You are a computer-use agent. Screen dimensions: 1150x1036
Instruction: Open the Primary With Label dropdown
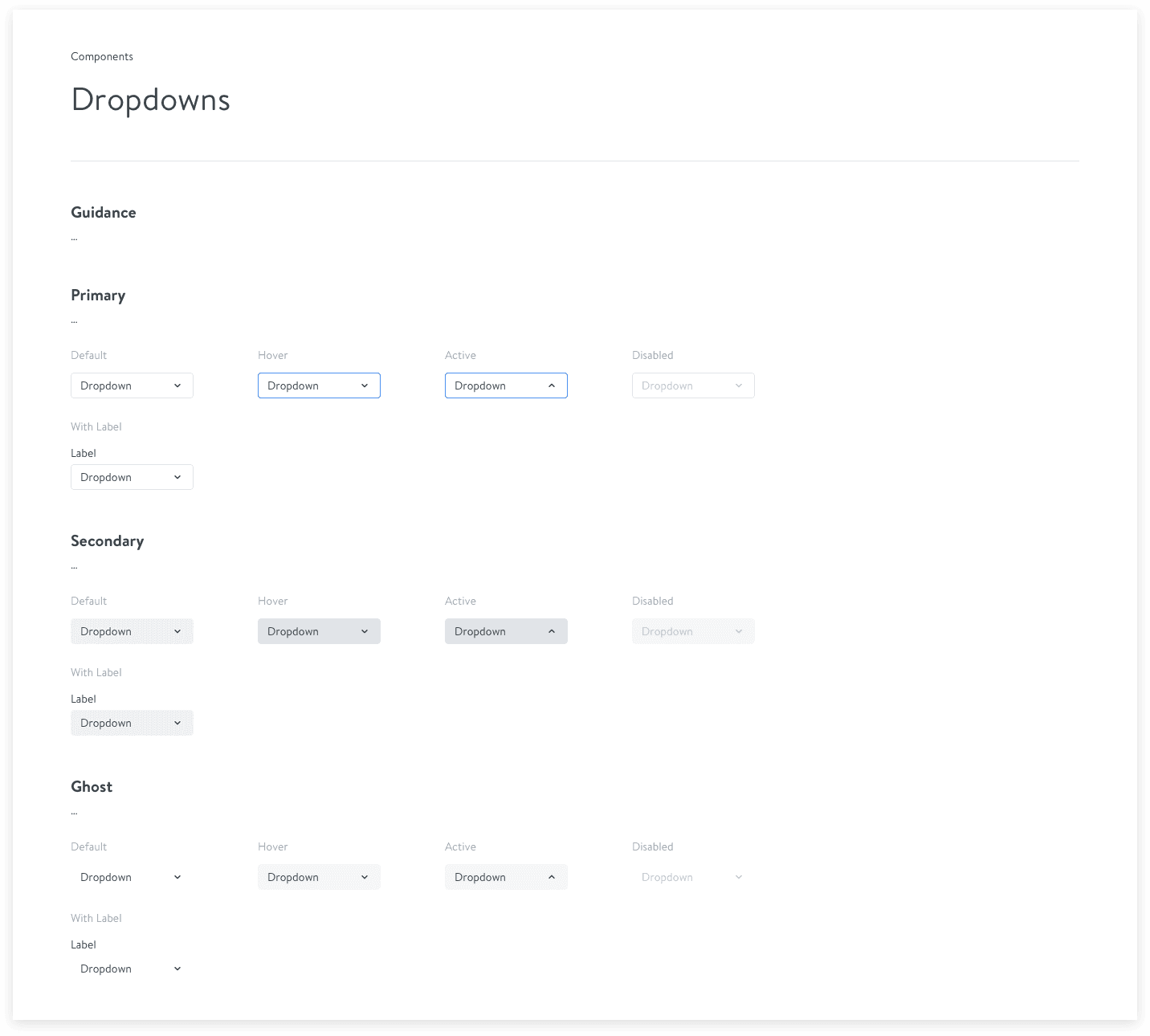(132, 477)
